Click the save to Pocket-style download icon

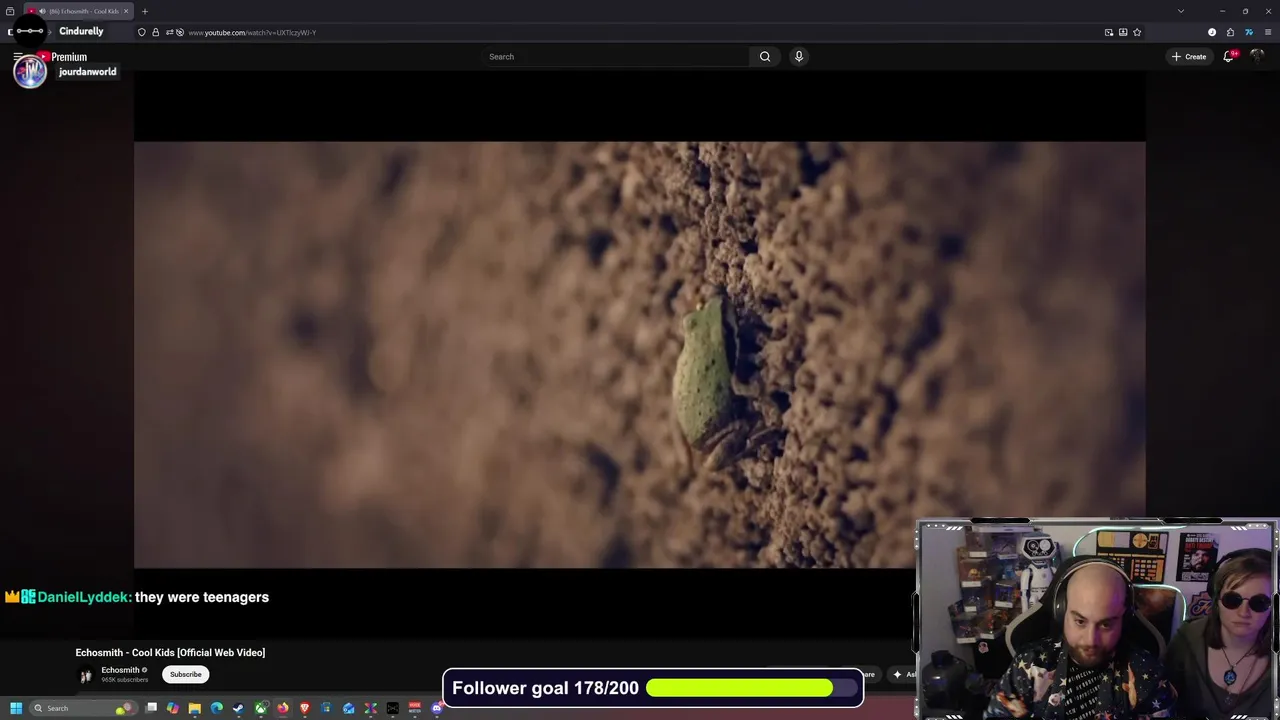pos(1123,32)
